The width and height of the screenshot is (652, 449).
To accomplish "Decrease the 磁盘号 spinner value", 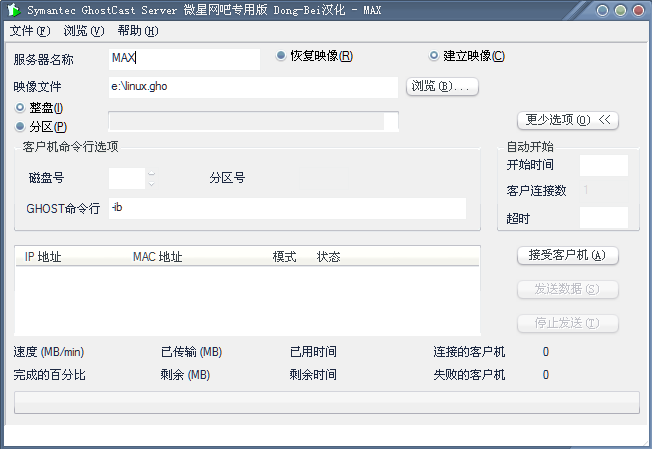I will (x=151, y=183).
